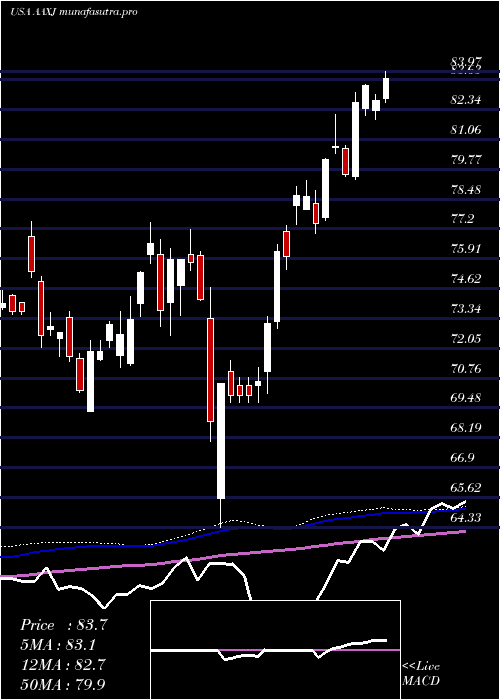
Task: Click the 65.62 price axis label
Action: point(466,488)
